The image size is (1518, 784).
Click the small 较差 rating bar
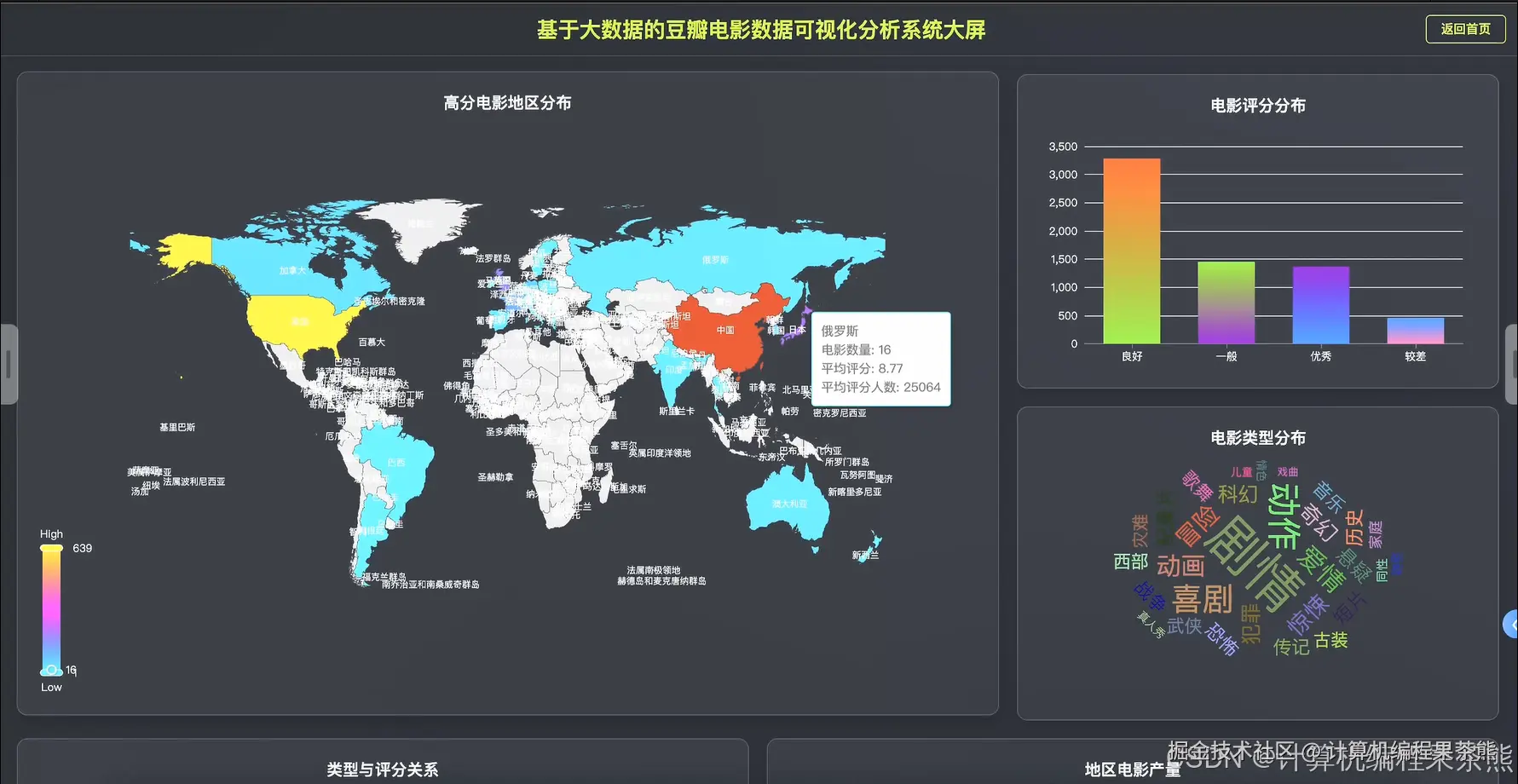pyautogui.click(x=1416, y=331)
